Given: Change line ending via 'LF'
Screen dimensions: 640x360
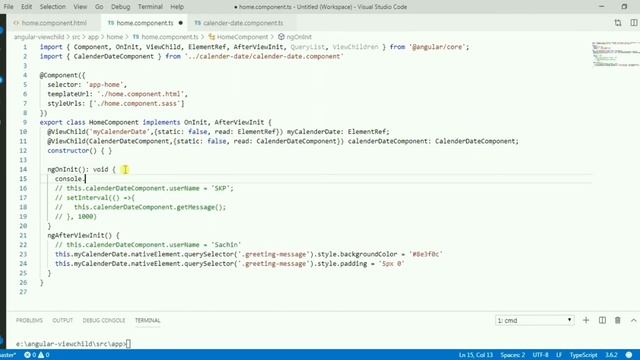Looking at the screenshot, I should pos(559,355).
